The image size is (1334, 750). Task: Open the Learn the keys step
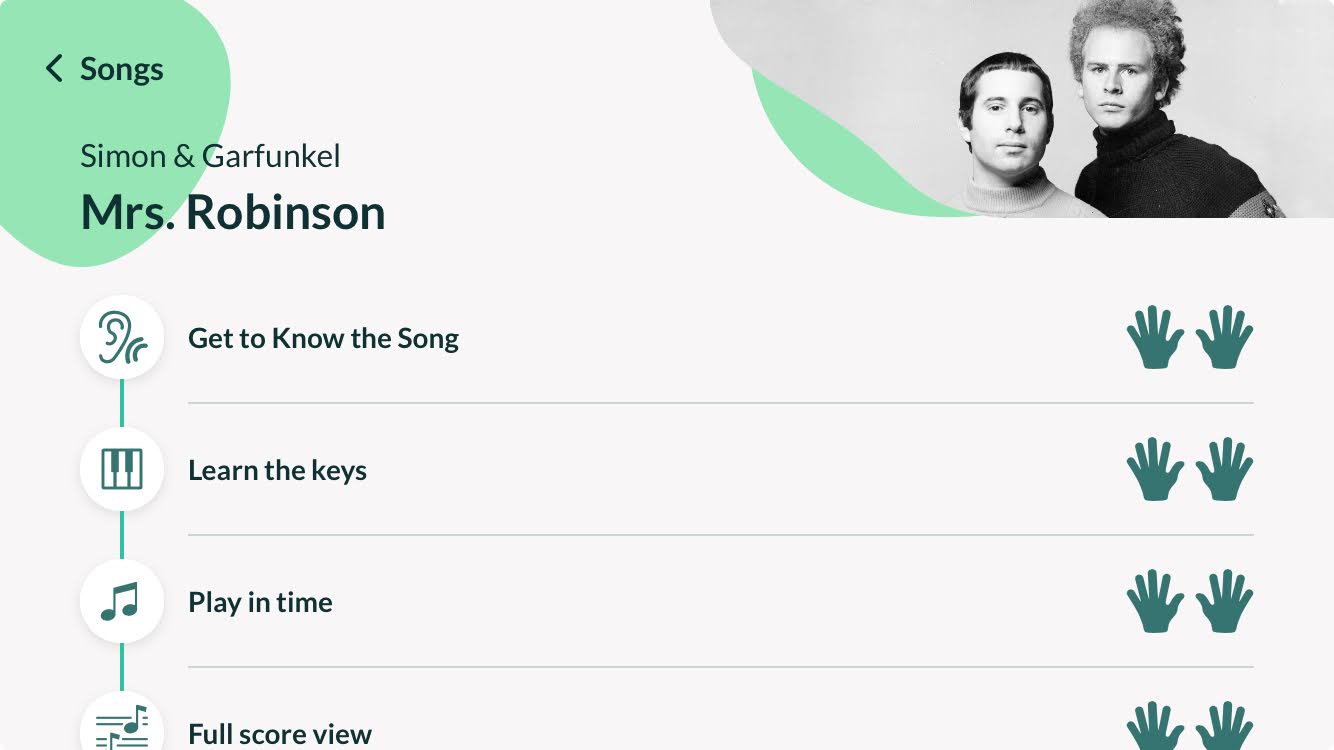click(667, 470)
